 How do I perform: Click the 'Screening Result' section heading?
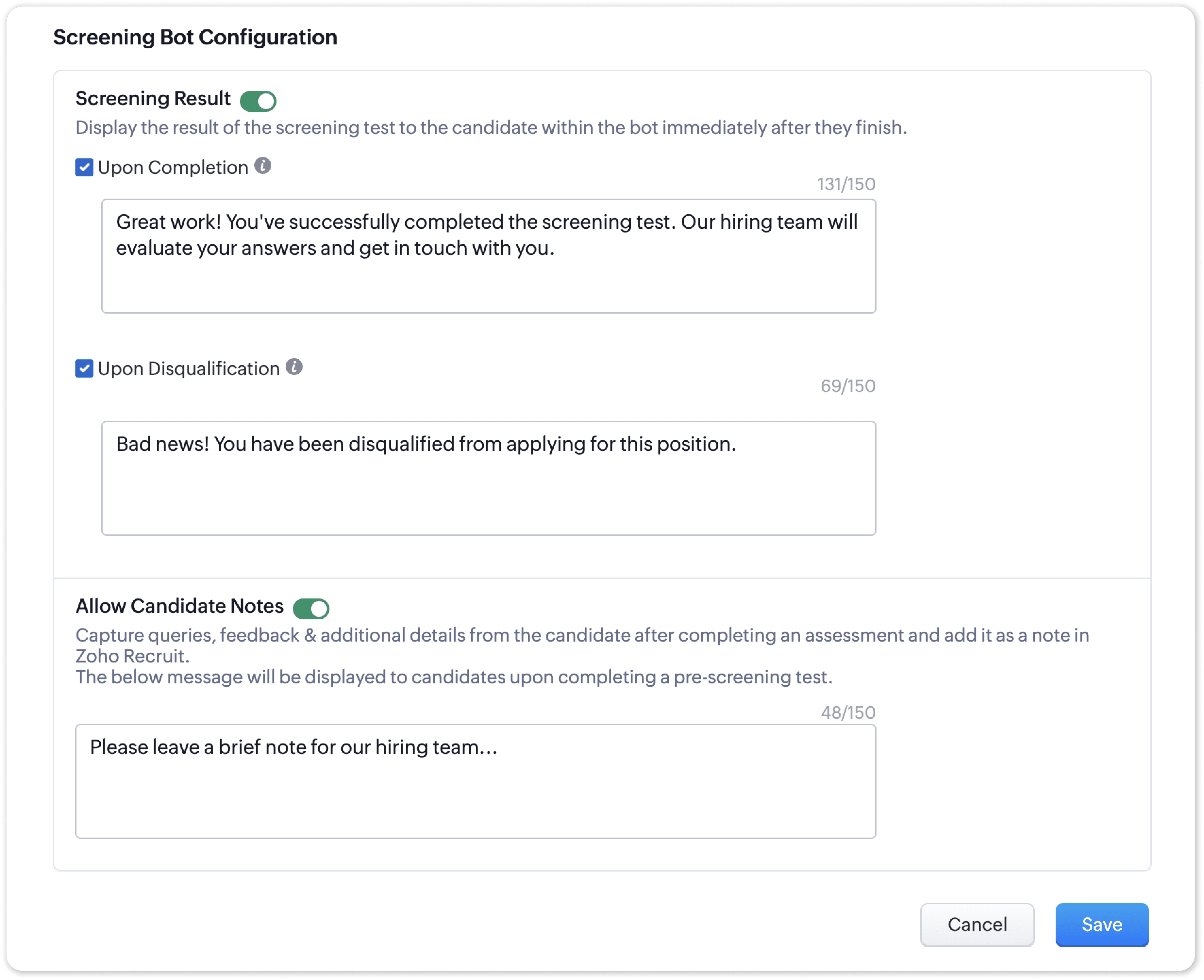coord(153,98)
